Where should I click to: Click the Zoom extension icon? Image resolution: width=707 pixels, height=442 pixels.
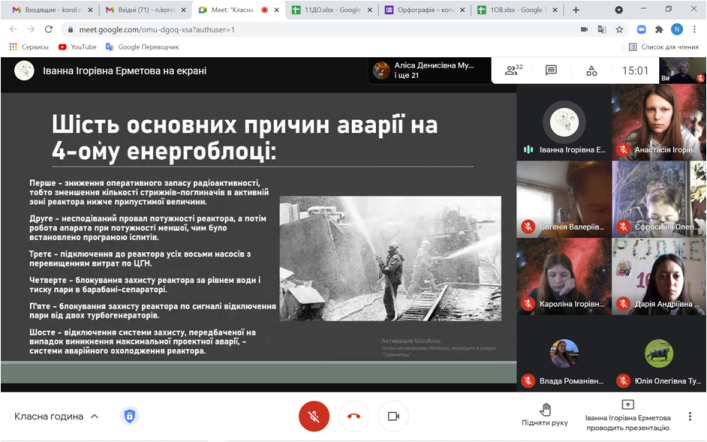click(x=641, y=29)
